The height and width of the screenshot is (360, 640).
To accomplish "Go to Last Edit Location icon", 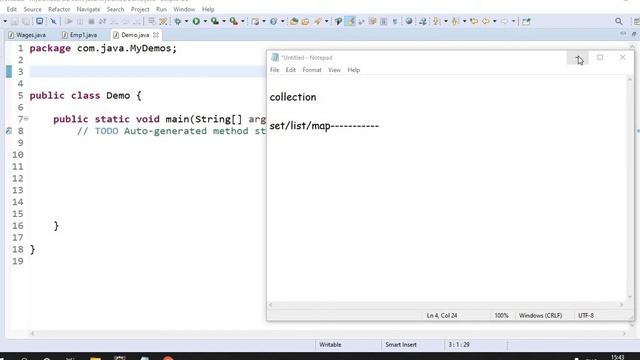I will click(x=473, y=21).
